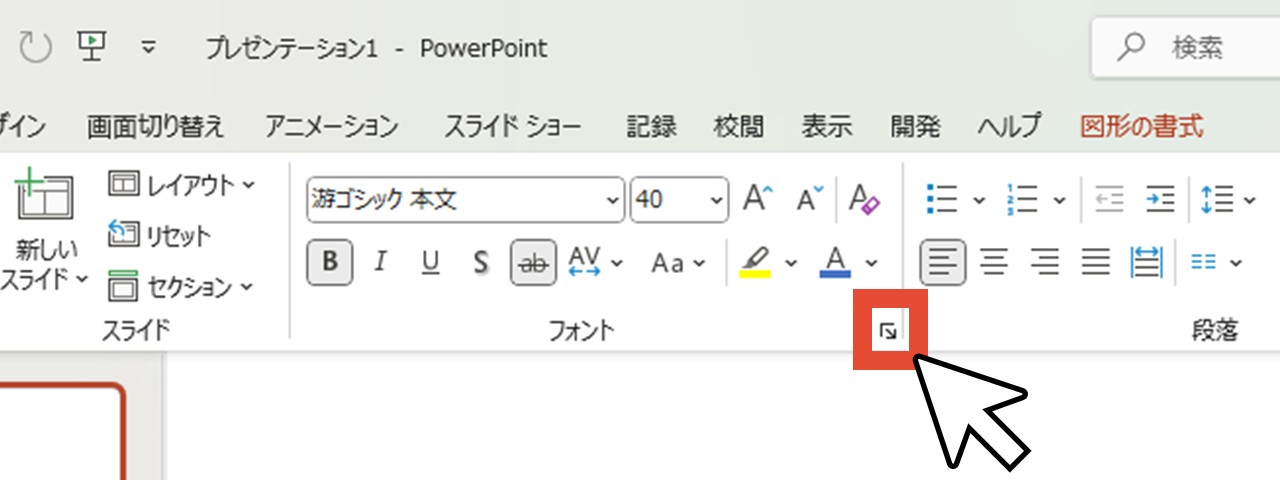Screen dimensions: 1280x480
Task: Open the 画面切り替え tab
Action: (x=155, y=127)
